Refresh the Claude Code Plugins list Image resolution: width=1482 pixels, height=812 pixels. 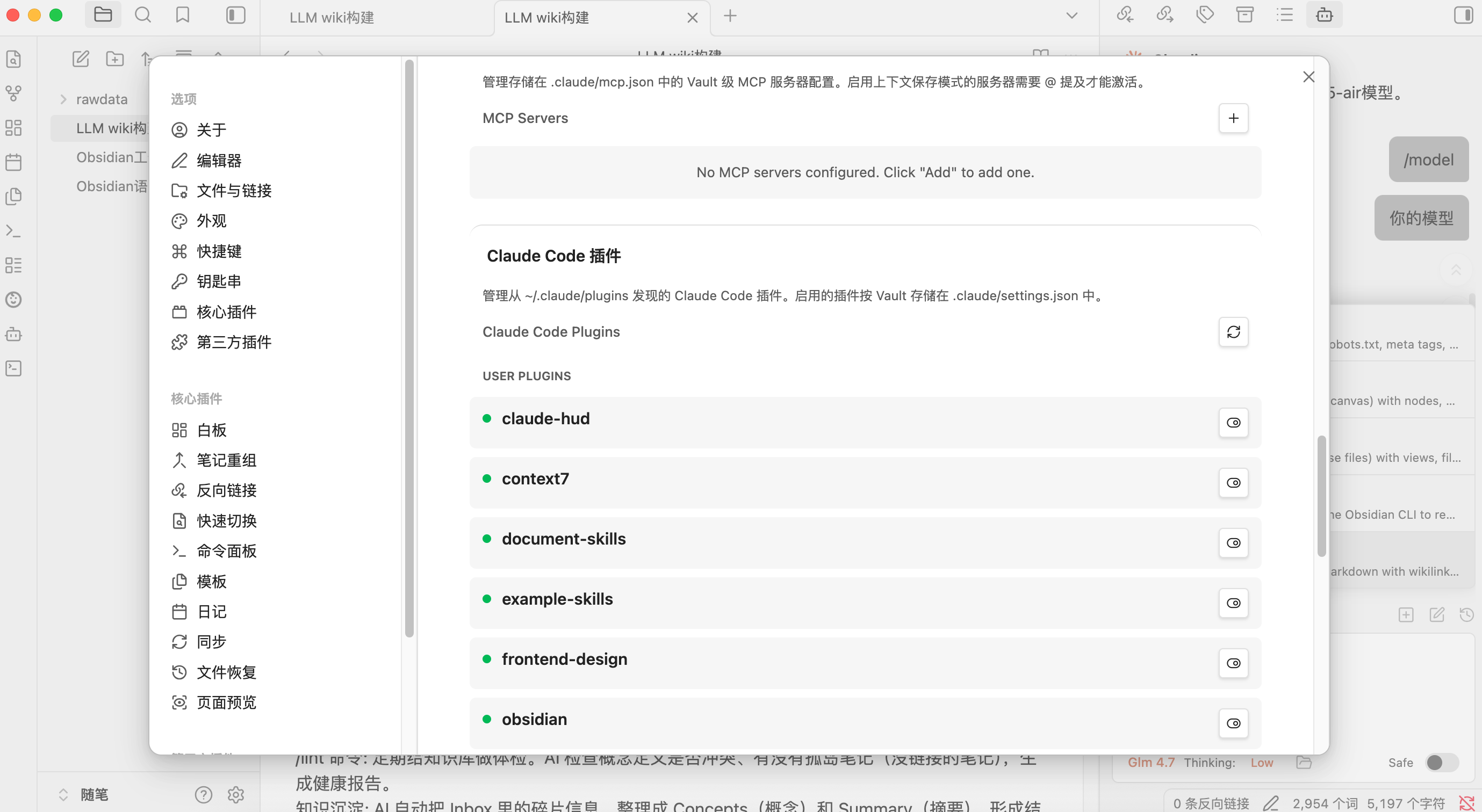tap(1233, 332)
